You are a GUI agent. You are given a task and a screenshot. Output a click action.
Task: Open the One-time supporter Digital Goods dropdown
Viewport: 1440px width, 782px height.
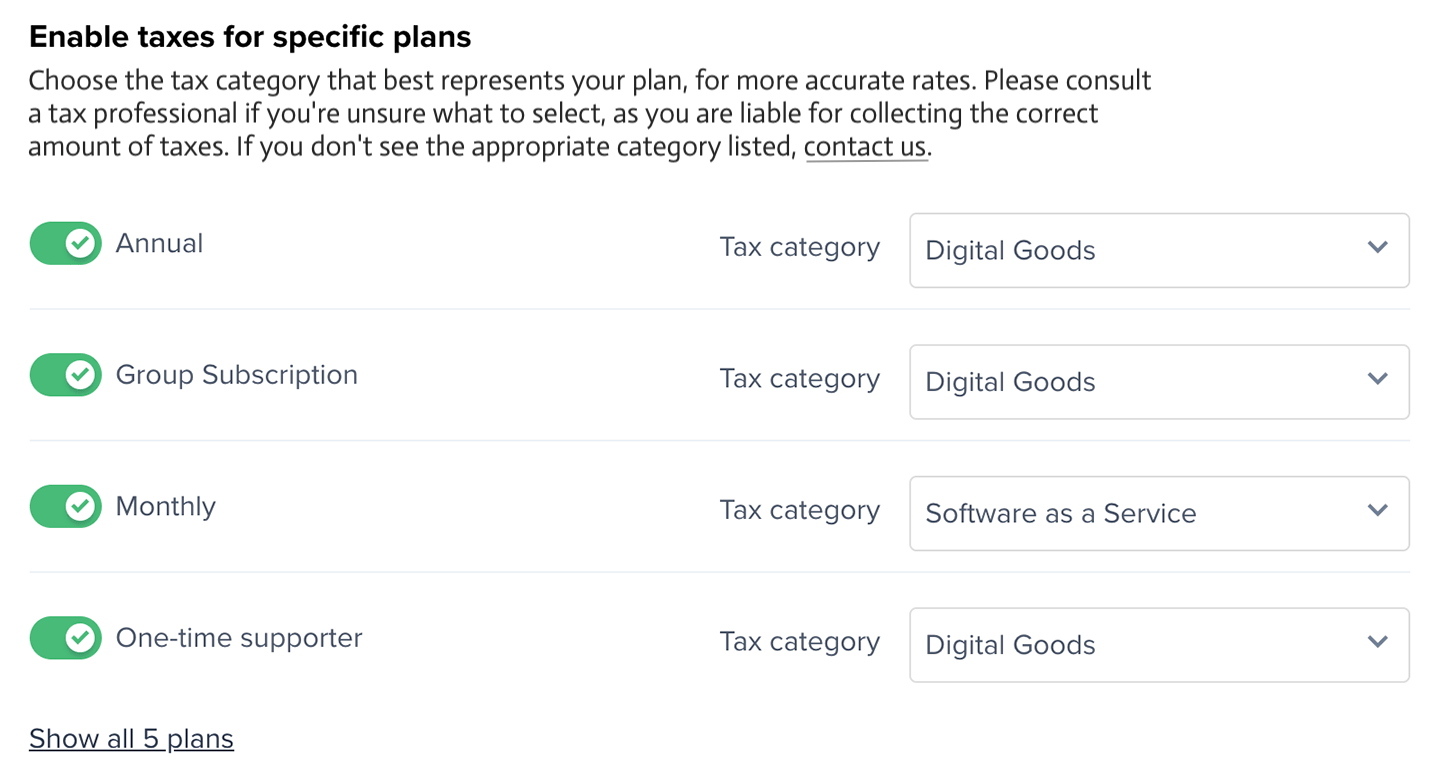point(1158,645)
